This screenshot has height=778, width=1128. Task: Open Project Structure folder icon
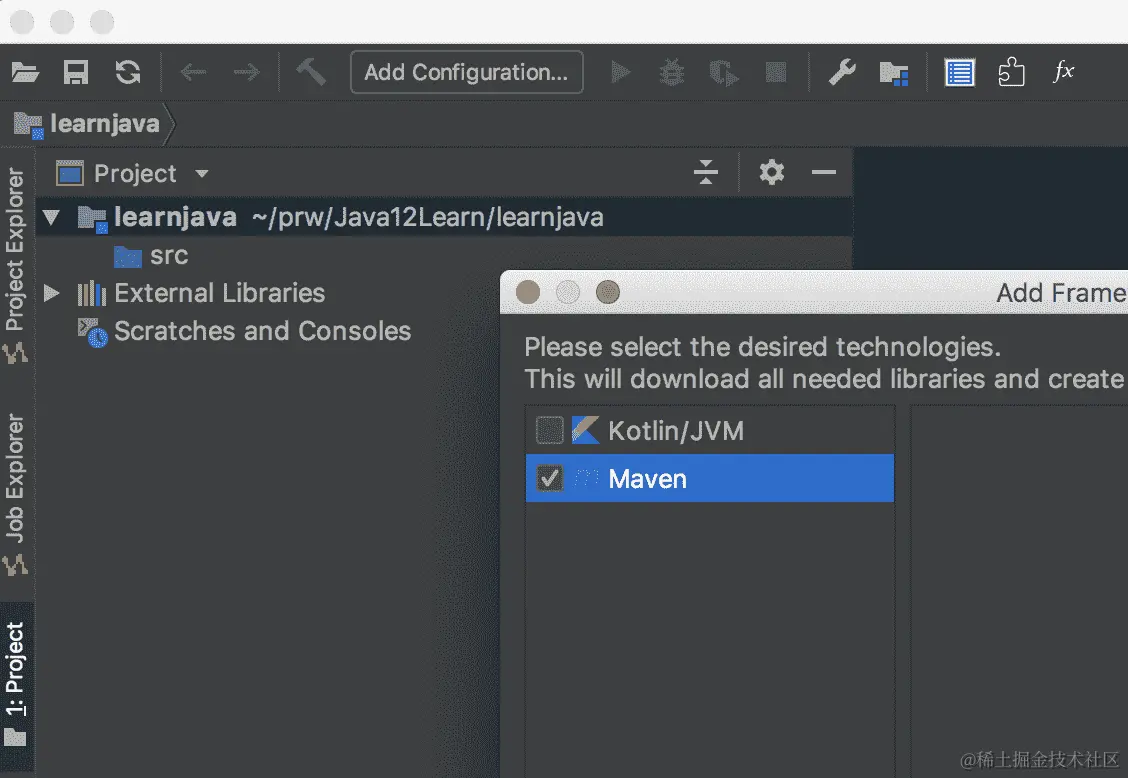(x=894, y=73)
